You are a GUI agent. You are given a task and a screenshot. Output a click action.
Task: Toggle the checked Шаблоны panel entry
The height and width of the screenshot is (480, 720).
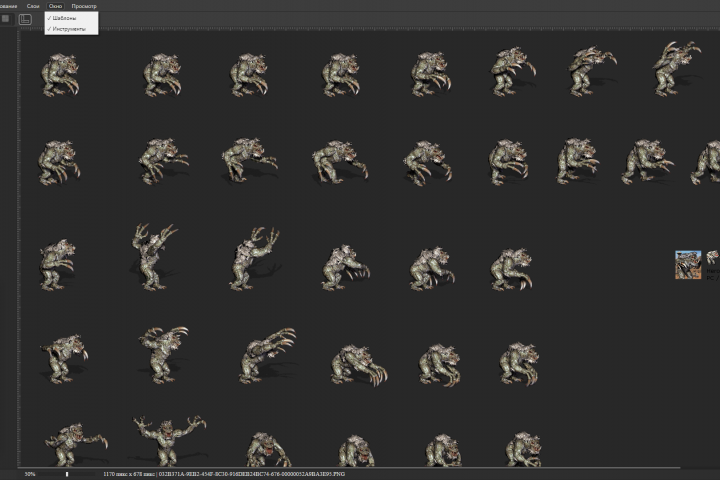point(71,18)
